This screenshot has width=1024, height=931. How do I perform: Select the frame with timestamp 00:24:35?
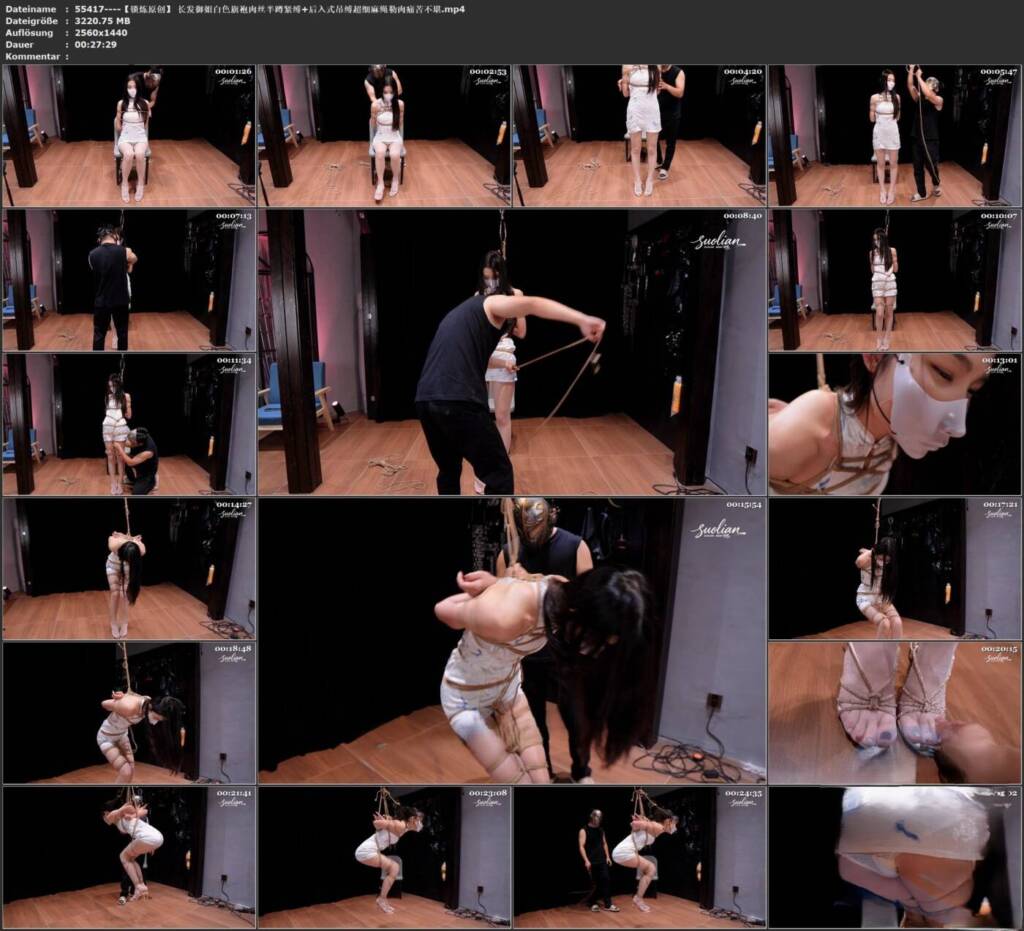(639, 857)
